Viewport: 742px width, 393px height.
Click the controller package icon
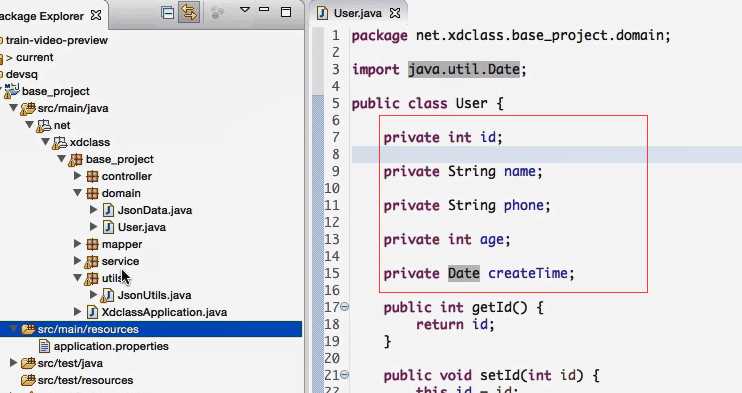(x=92, y=177)
